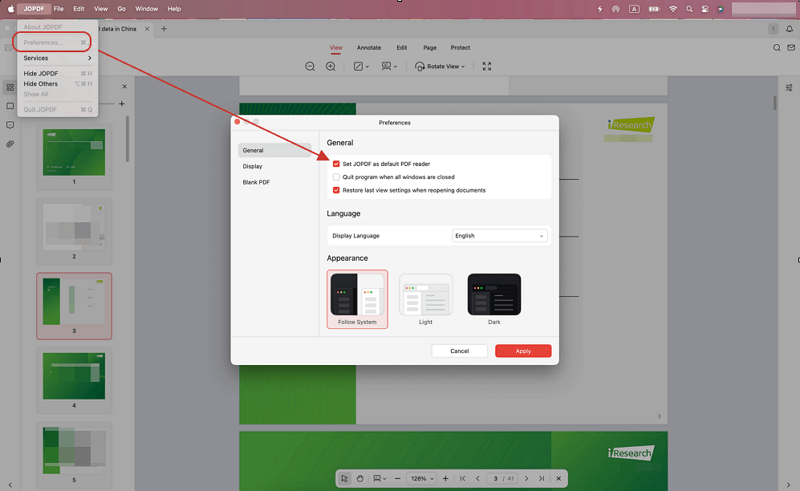Viewport: 800px width, 491px height.
Task: Click Apply in Preferences dialog
Action: [523, 351]
